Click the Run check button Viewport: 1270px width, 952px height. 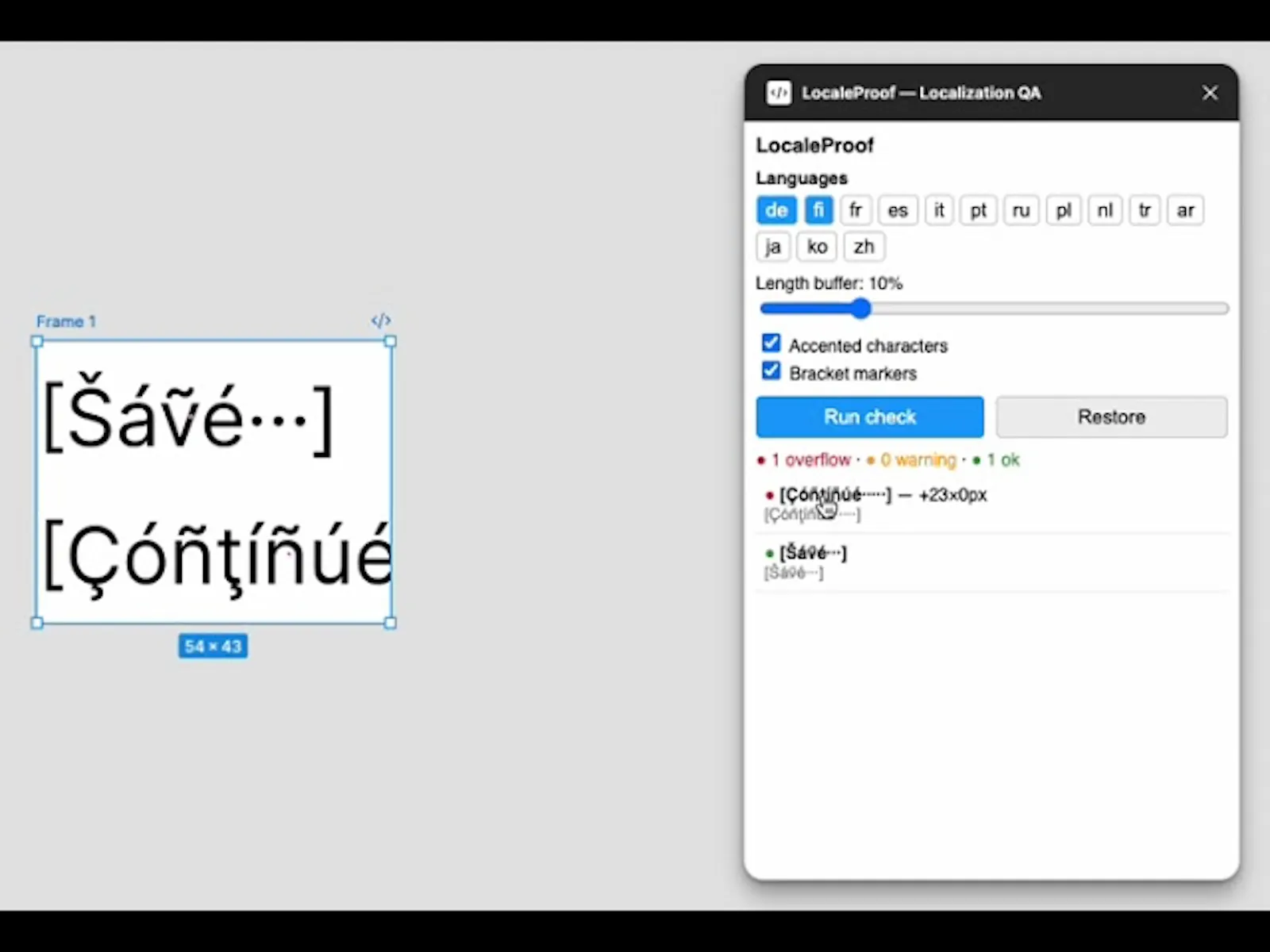tap(870, 417)
